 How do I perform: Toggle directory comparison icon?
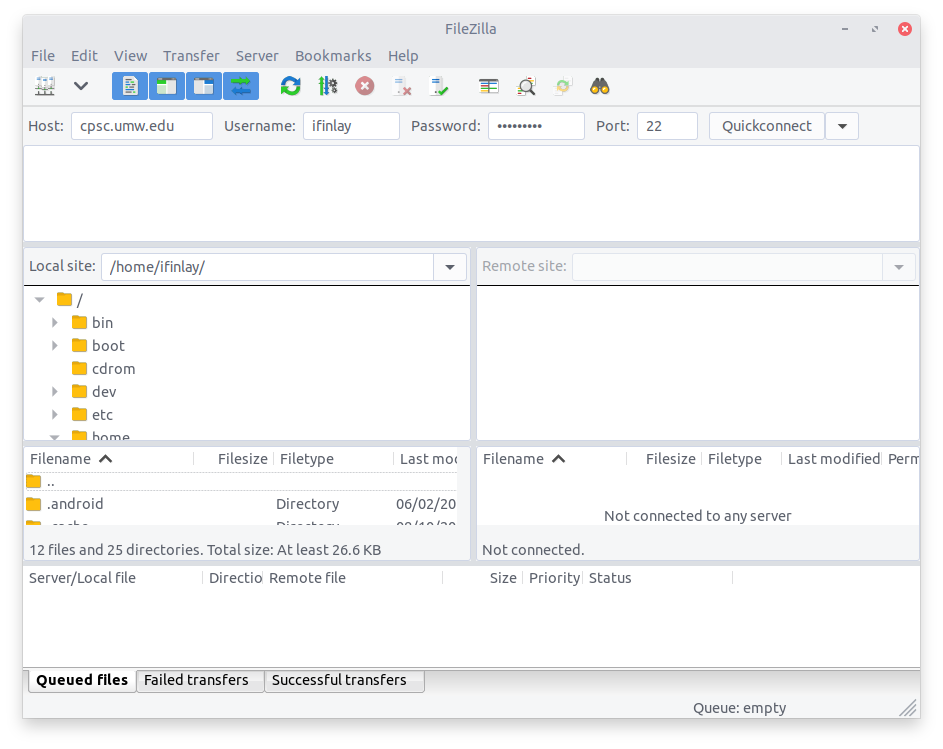tap(526, 86)
